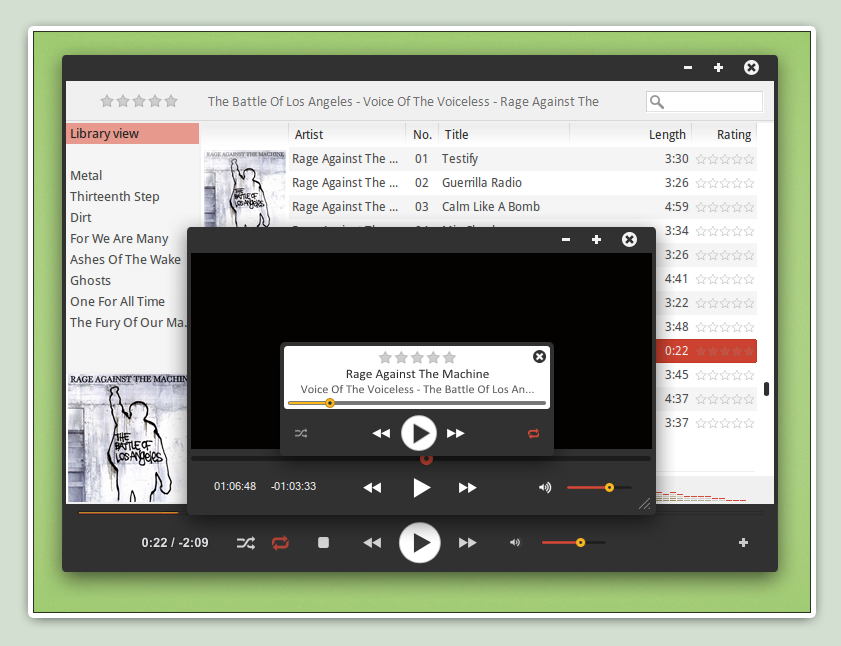Mute the video player volume
841x646 pixels.
click(545, 487)
